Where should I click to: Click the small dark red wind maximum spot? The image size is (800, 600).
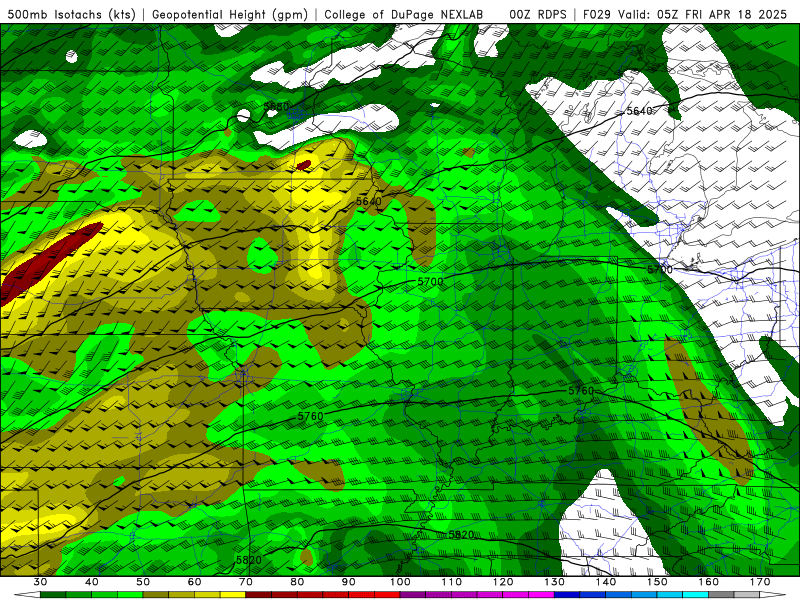point(304,165)
